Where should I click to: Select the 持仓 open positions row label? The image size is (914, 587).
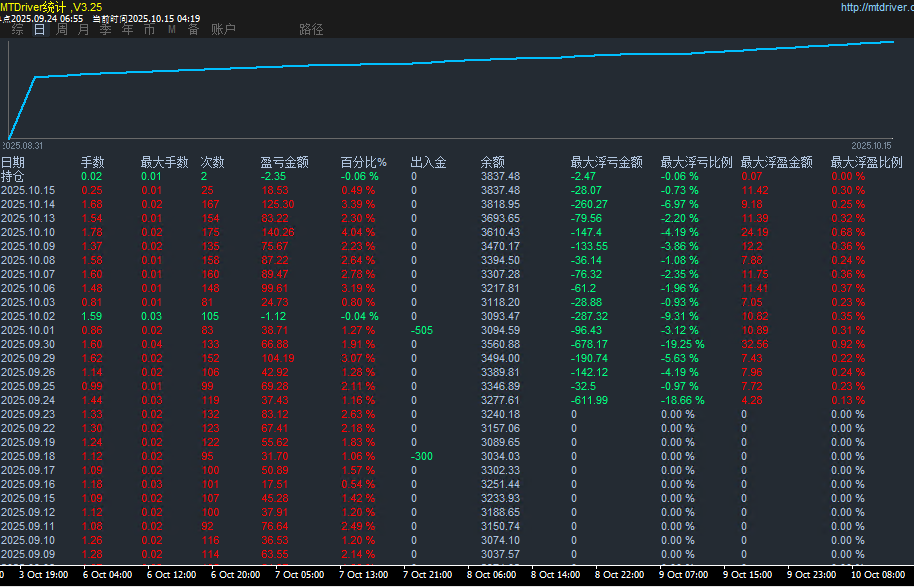tap(13, 176)
